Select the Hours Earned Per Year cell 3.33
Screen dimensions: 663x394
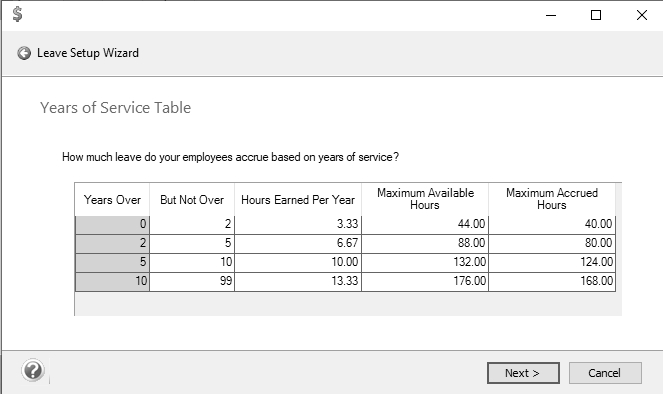pos(298,224)
